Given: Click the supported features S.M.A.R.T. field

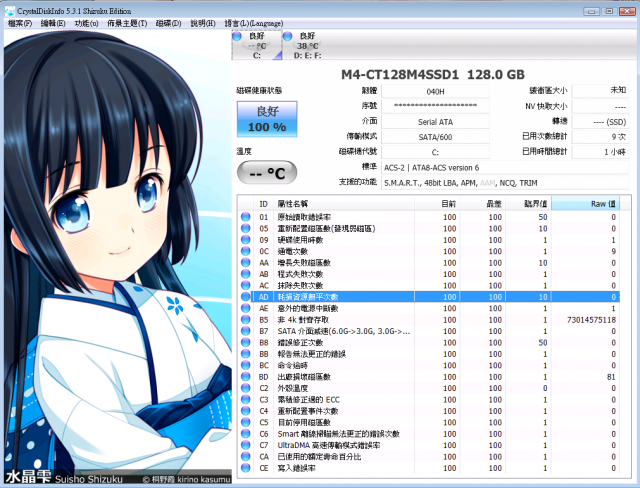Looking at the screenshot, I should click(505, 183).
